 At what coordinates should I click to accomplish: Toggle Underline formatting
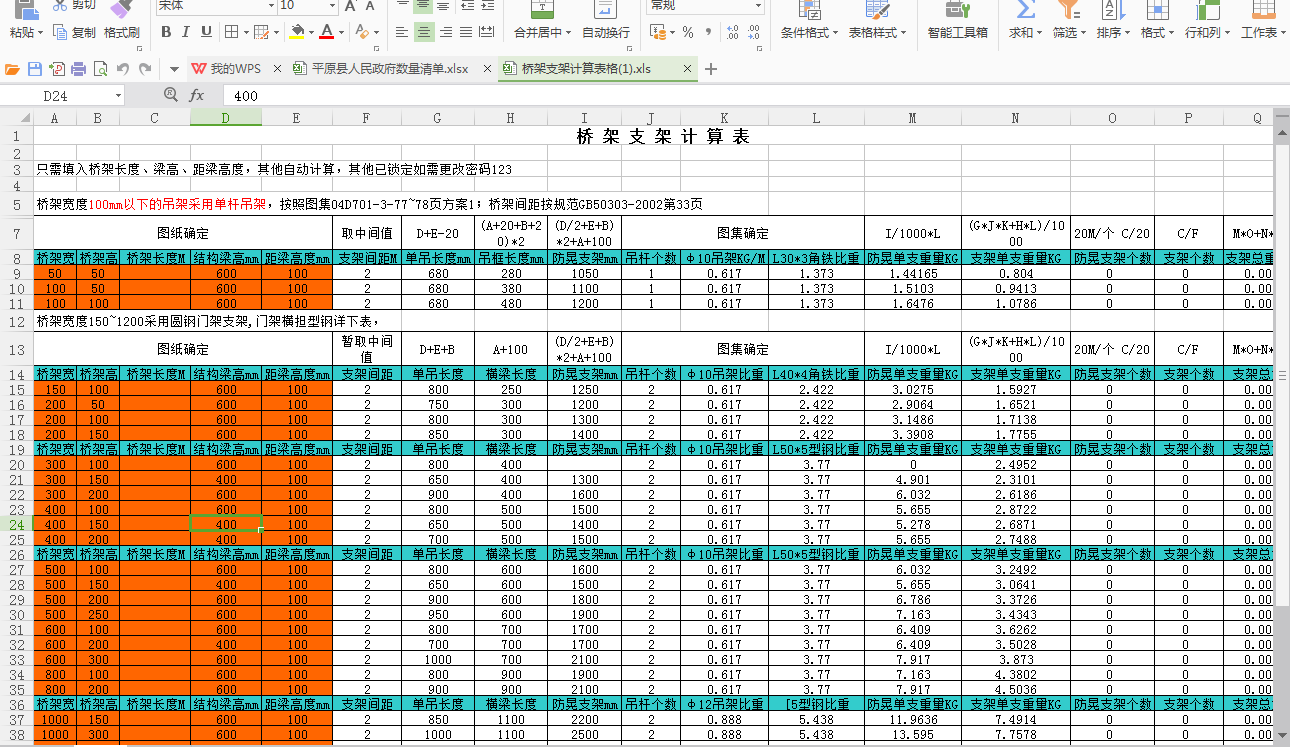[x=205, y=32]
